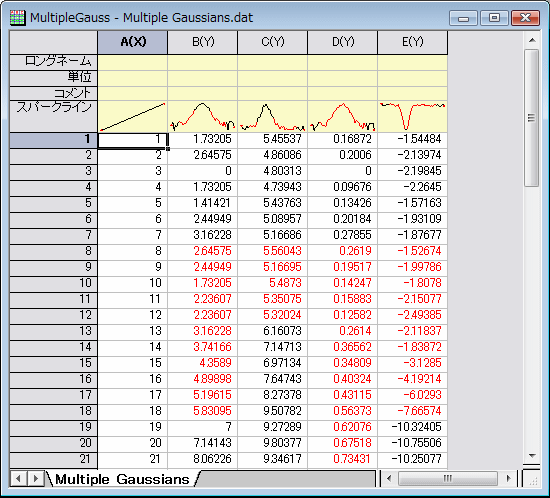The image size is (550, 498).
Task: Click the コメント row label
Action: coord(53,93)
